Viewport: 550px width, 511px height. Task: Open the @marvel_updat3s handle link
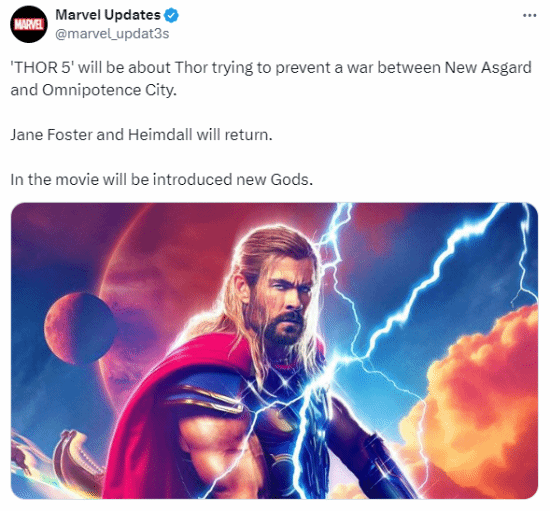(112, 34)
